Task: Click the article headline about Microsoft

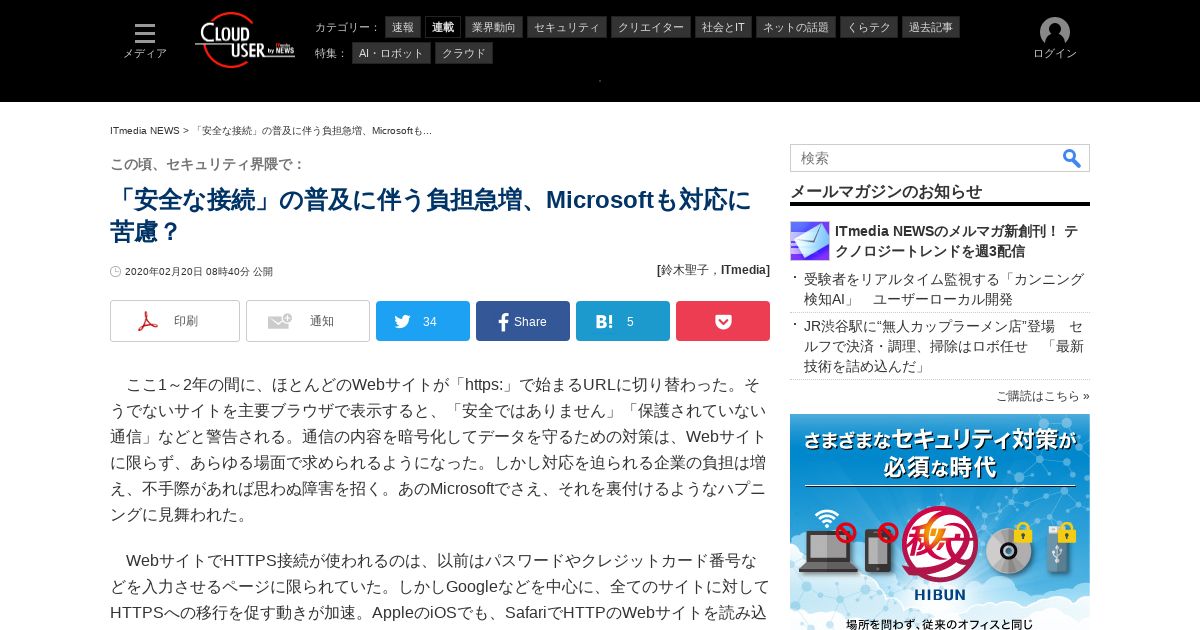Action: coord(431,215)
